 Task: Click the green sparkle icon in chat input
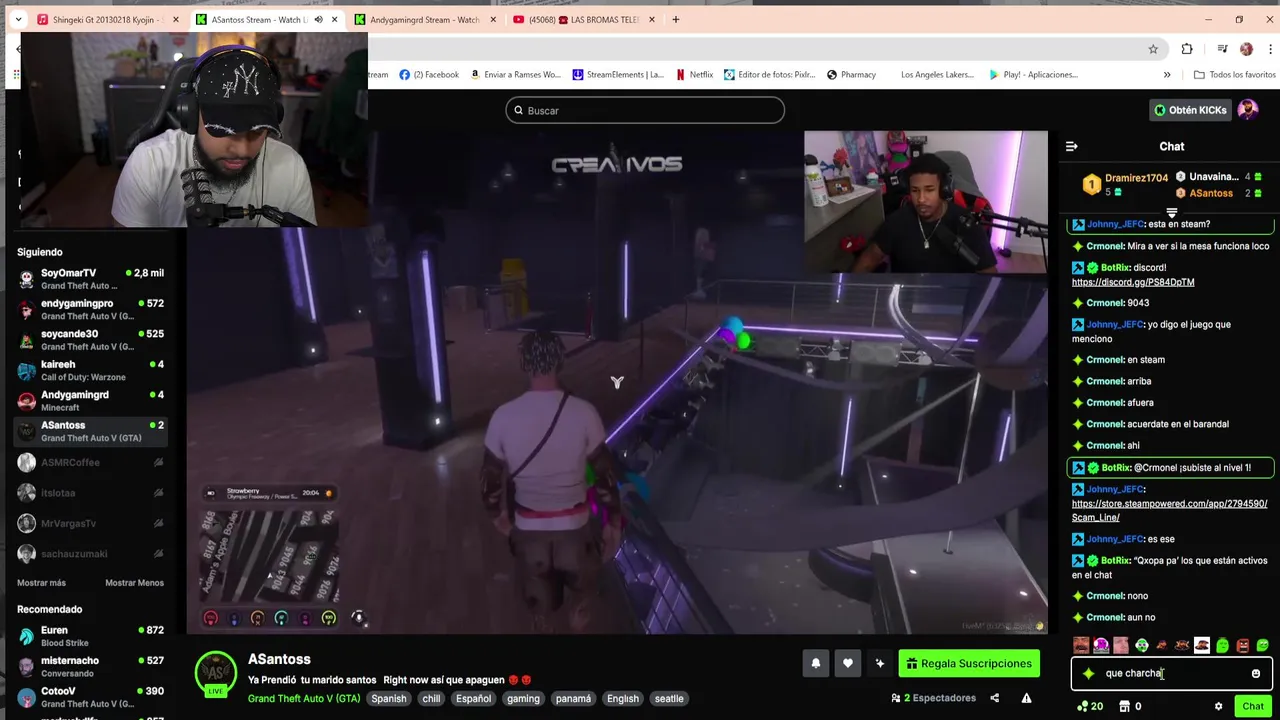1088,673
